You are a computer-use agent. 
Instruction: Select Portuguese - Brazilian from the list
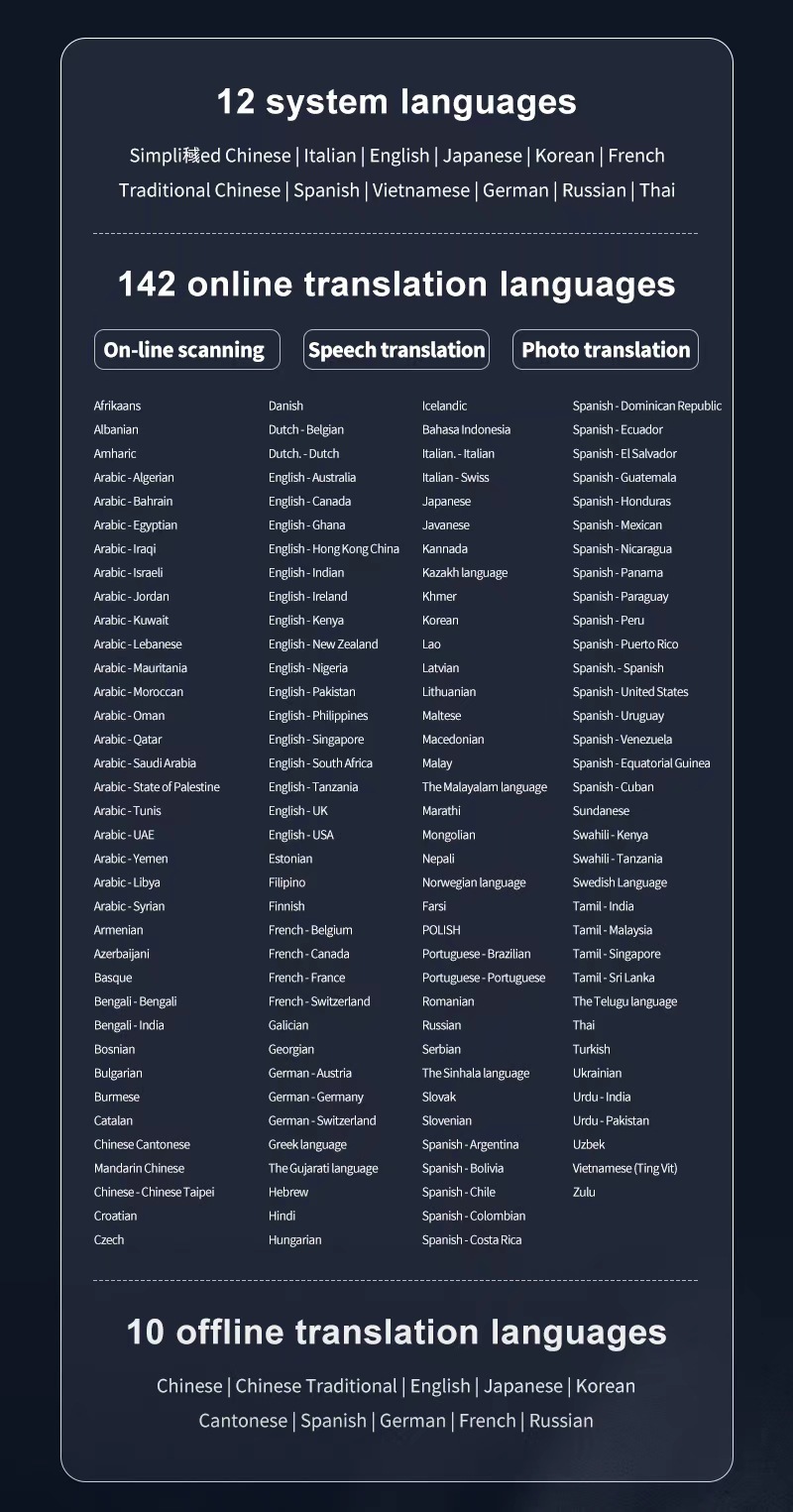[477, 954]
